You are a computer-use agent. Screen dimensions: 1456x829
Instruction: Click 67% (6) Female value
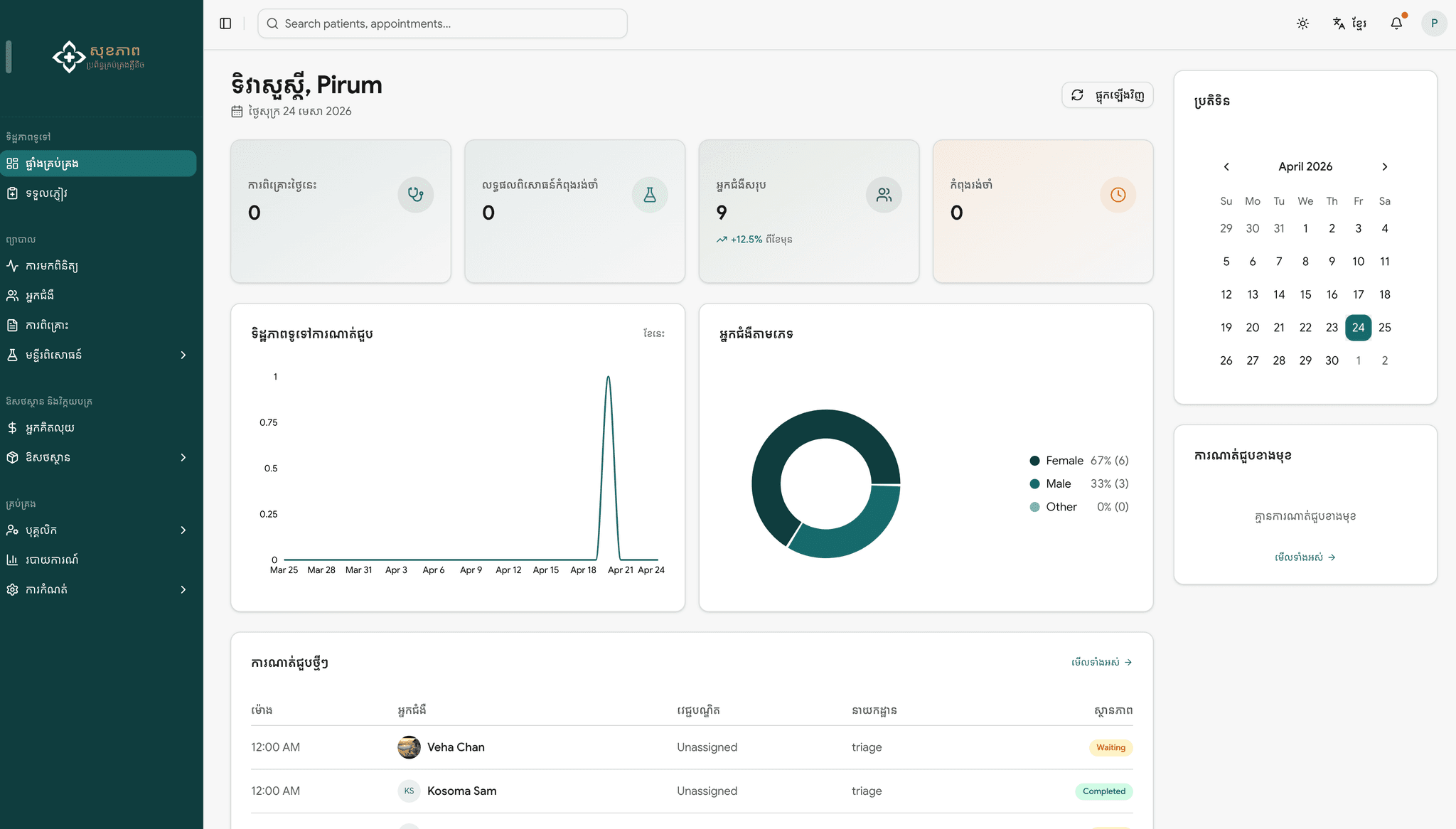pos(1109,461)
